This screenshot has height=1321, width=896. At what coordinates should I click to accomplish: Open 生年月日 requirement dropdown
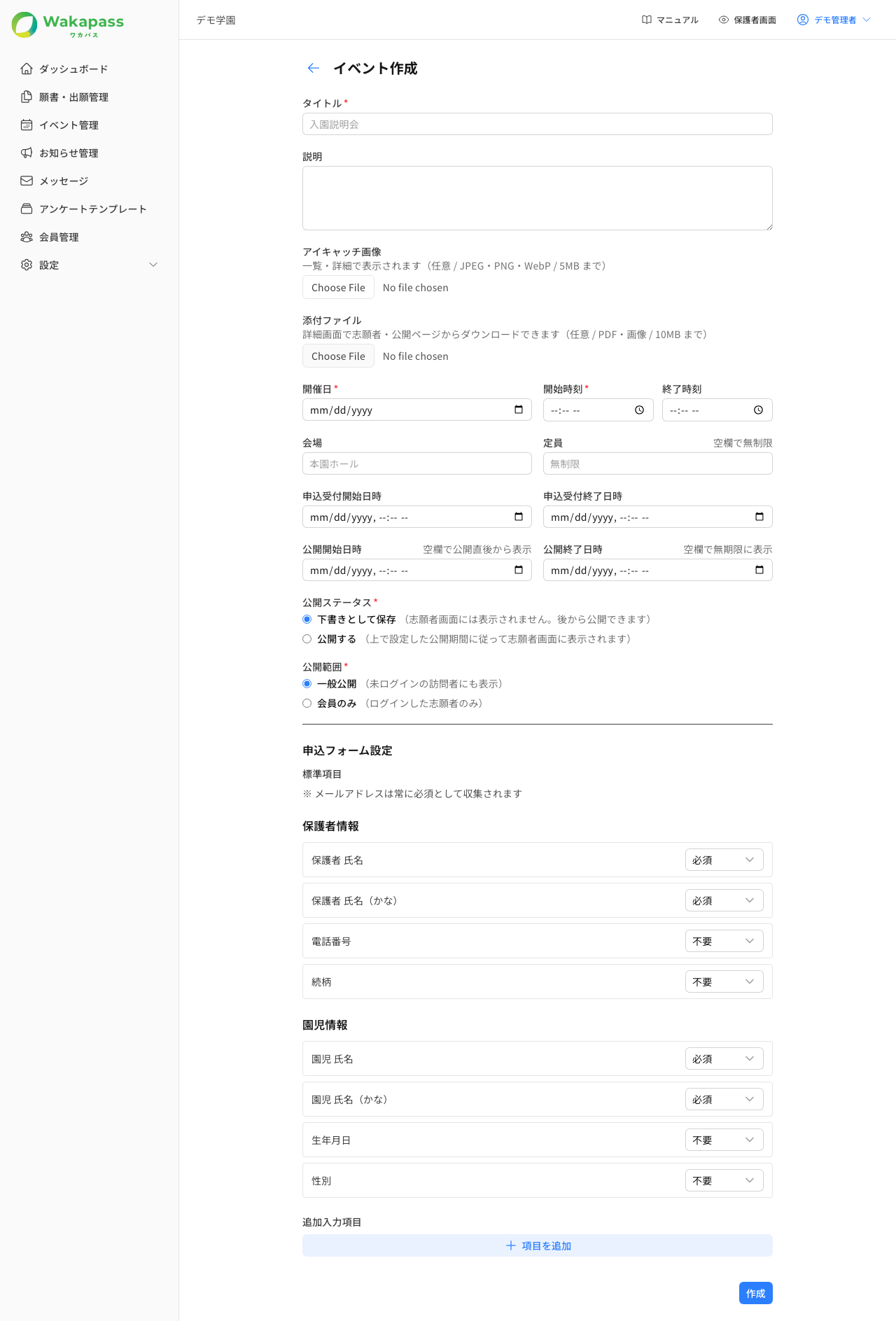click(x=724, y=1140)
